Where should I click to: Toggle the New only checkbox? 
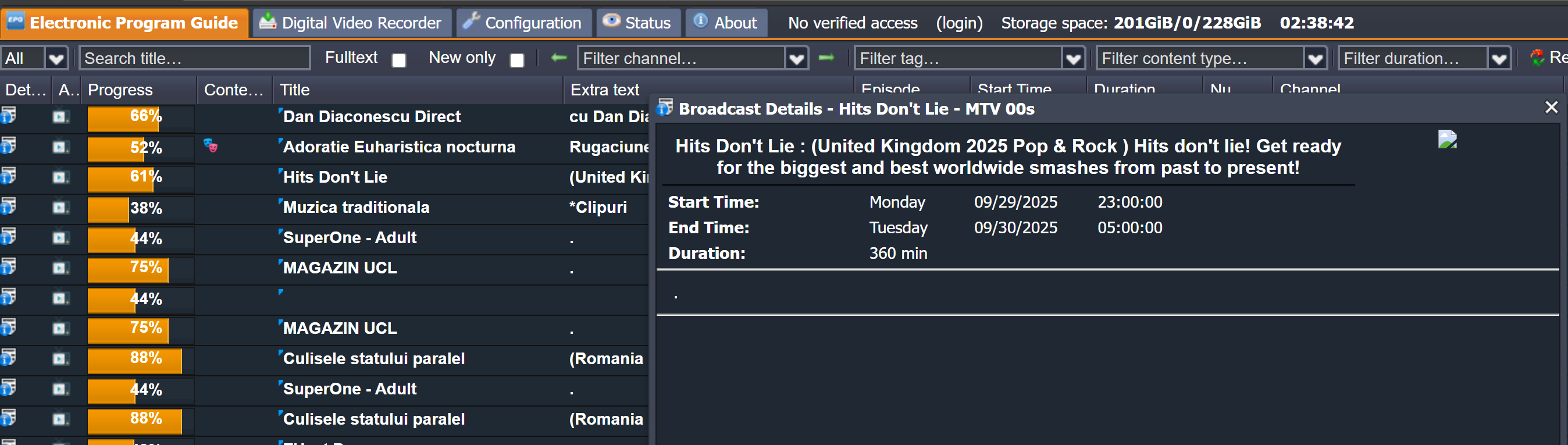pyautogui.click(x=517, y=60)
